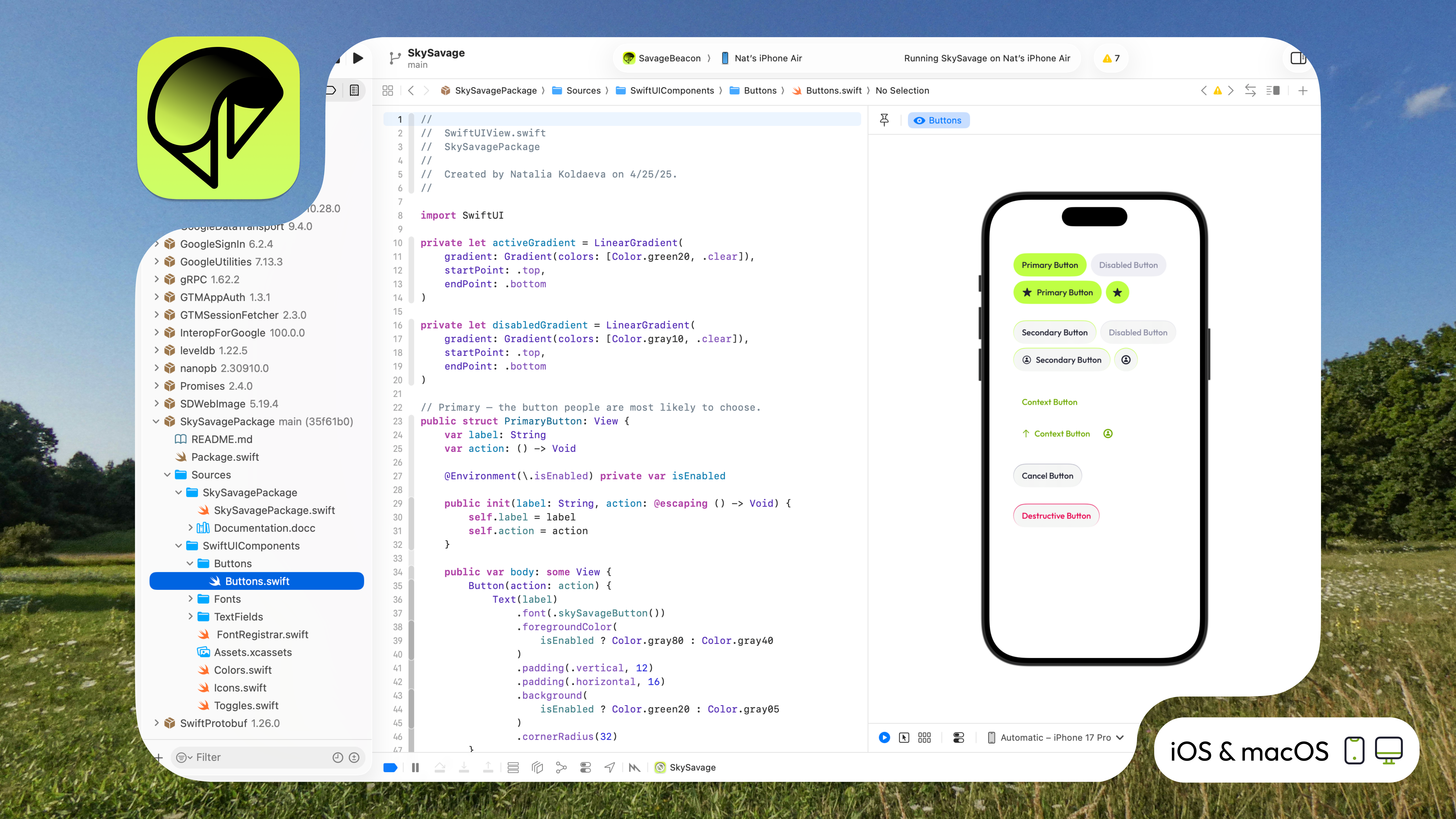Open the related items grid menu
1456x819 pixels.
(x=388, y=90)
